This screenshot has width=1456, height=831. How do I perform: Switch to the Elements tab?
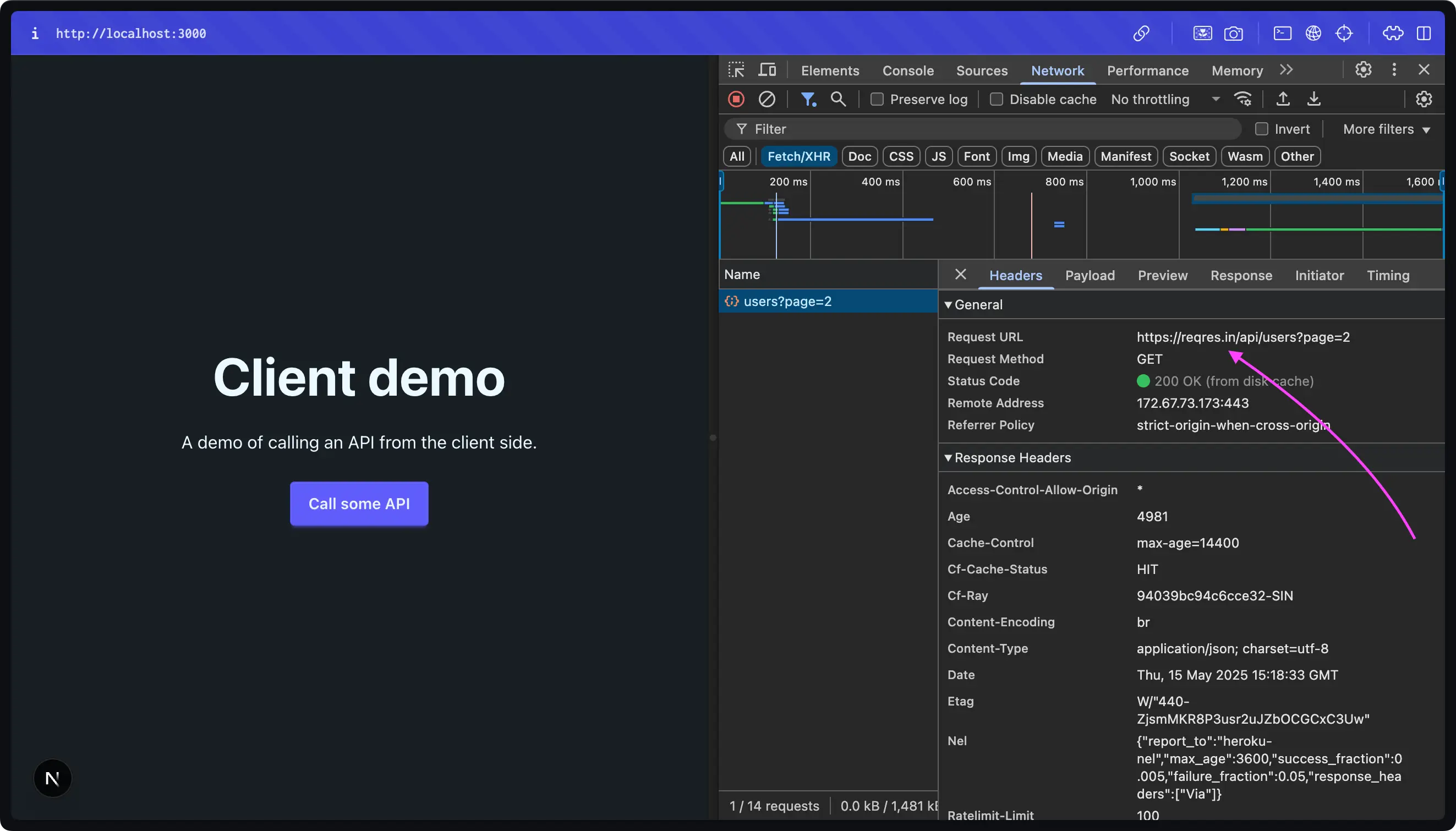[830, 70]
